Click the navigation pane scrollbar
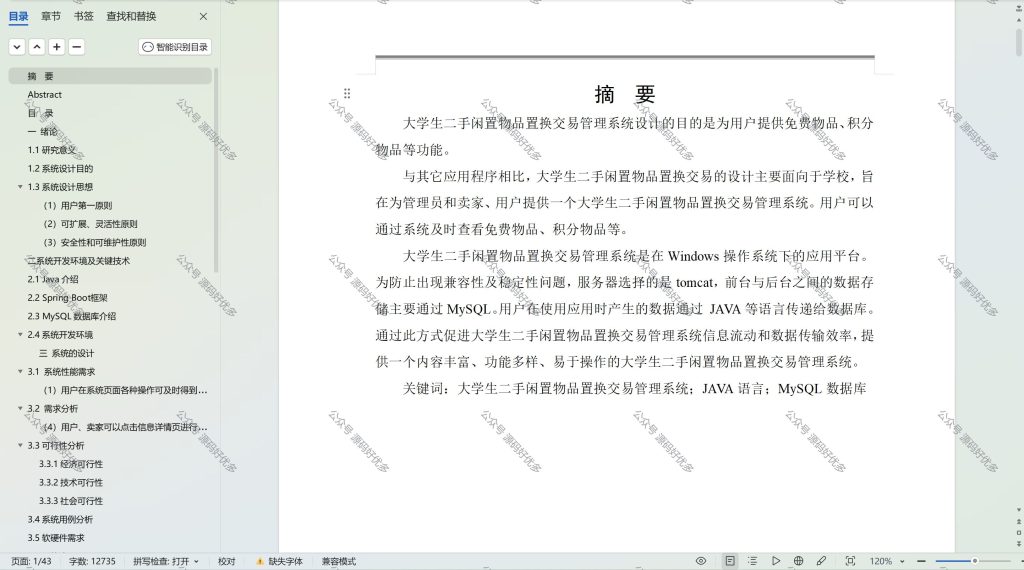The image size is (1024, 570). coord(216,170)
